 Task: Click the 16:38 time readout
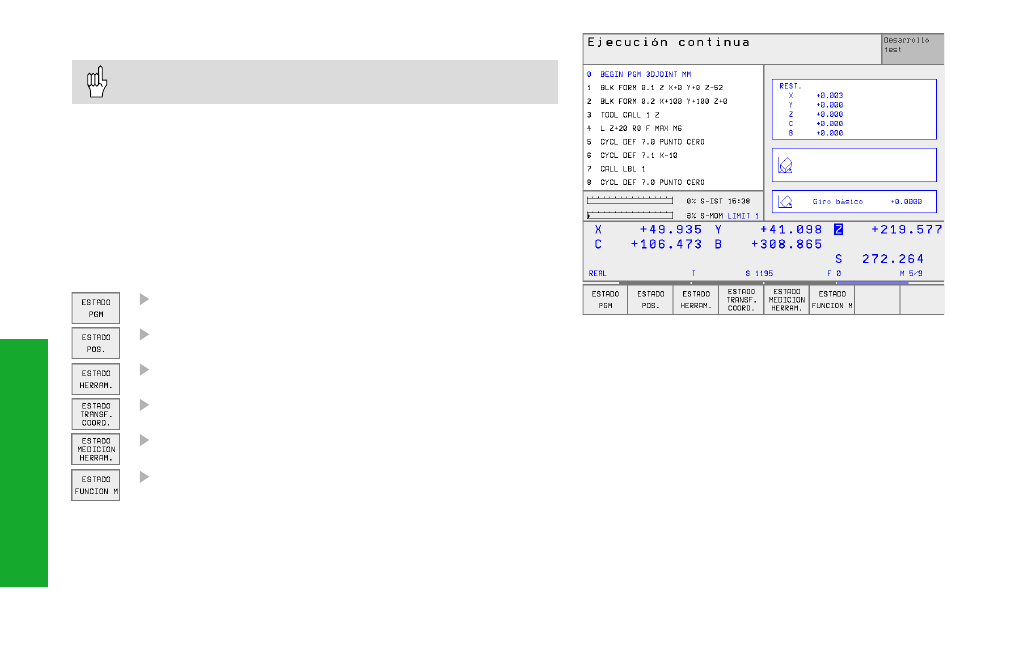[739, 201]
